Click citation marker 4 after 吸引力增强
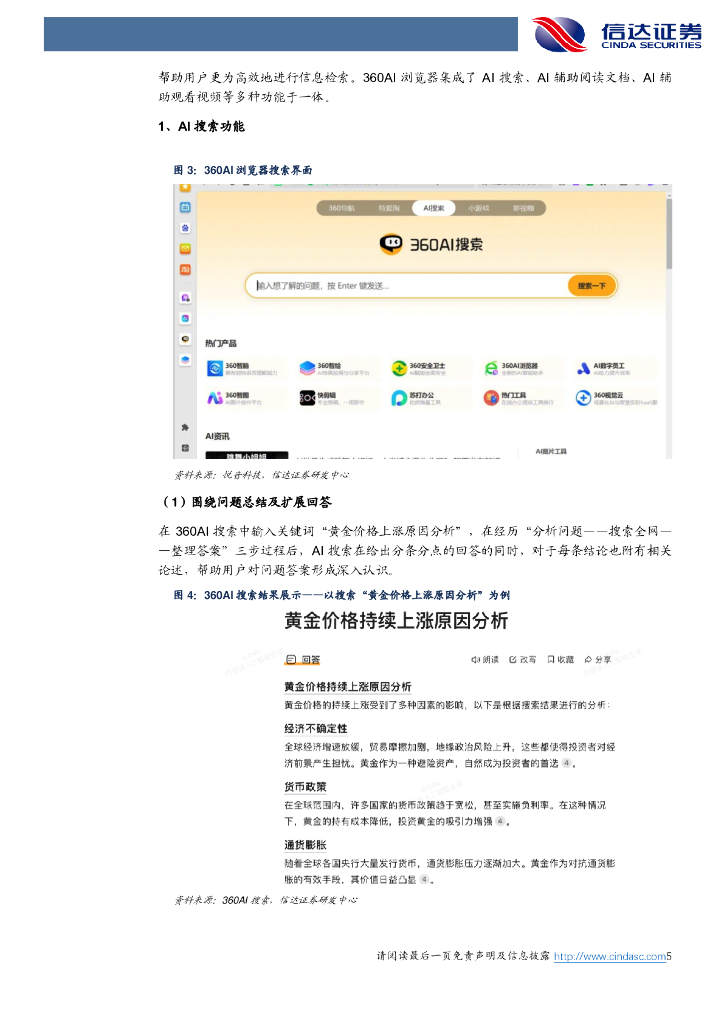 point(500,822)
